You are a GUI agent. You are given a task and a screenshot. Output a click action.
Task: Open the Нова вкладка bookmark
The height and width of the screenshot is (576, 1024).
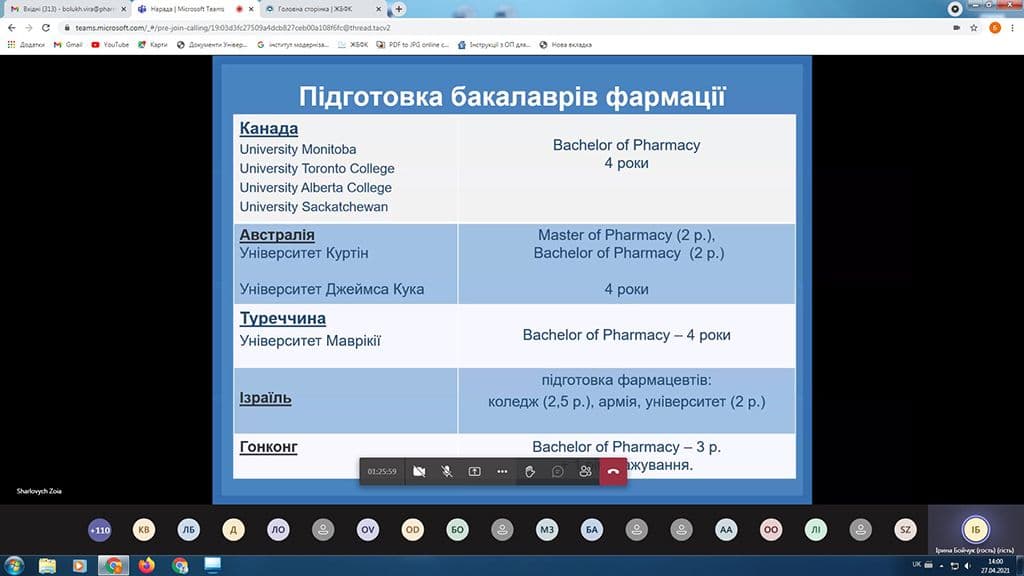pos(566,44)
